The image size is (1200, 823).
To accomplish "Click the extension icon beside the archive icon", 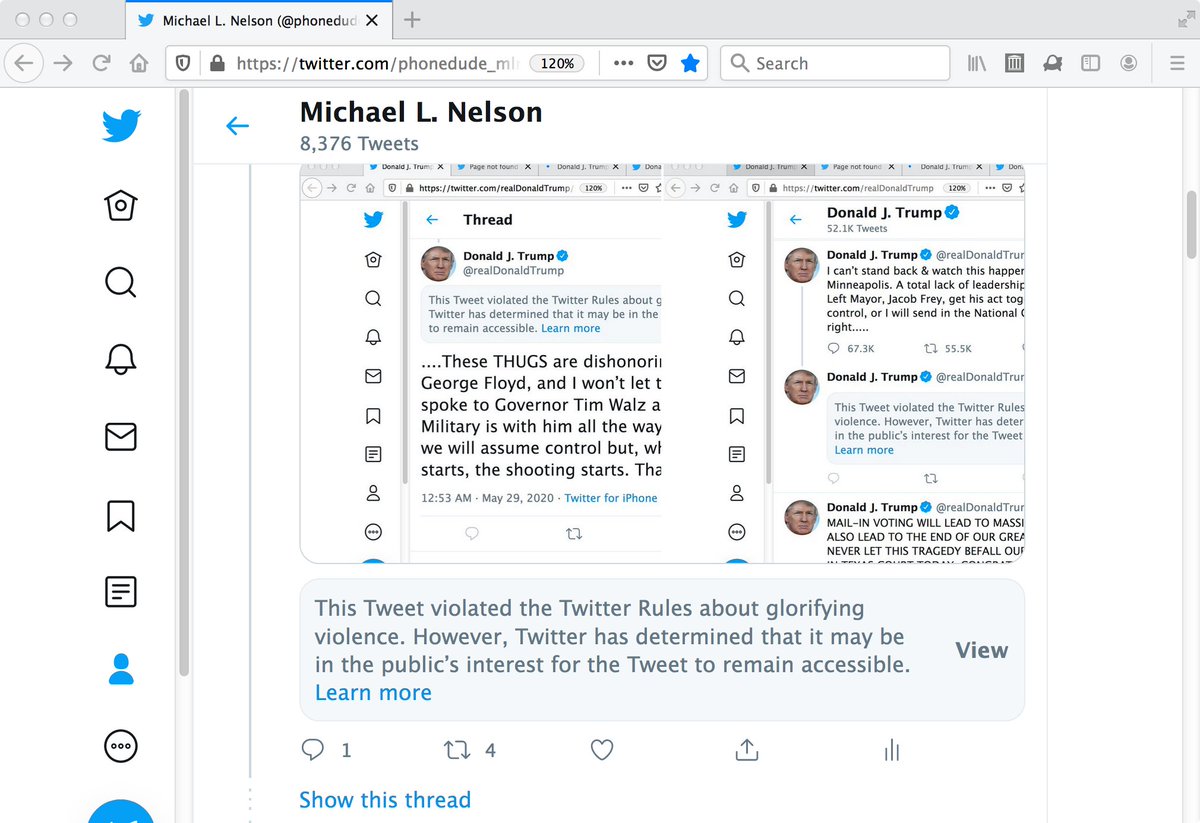I will (1052, 63).
